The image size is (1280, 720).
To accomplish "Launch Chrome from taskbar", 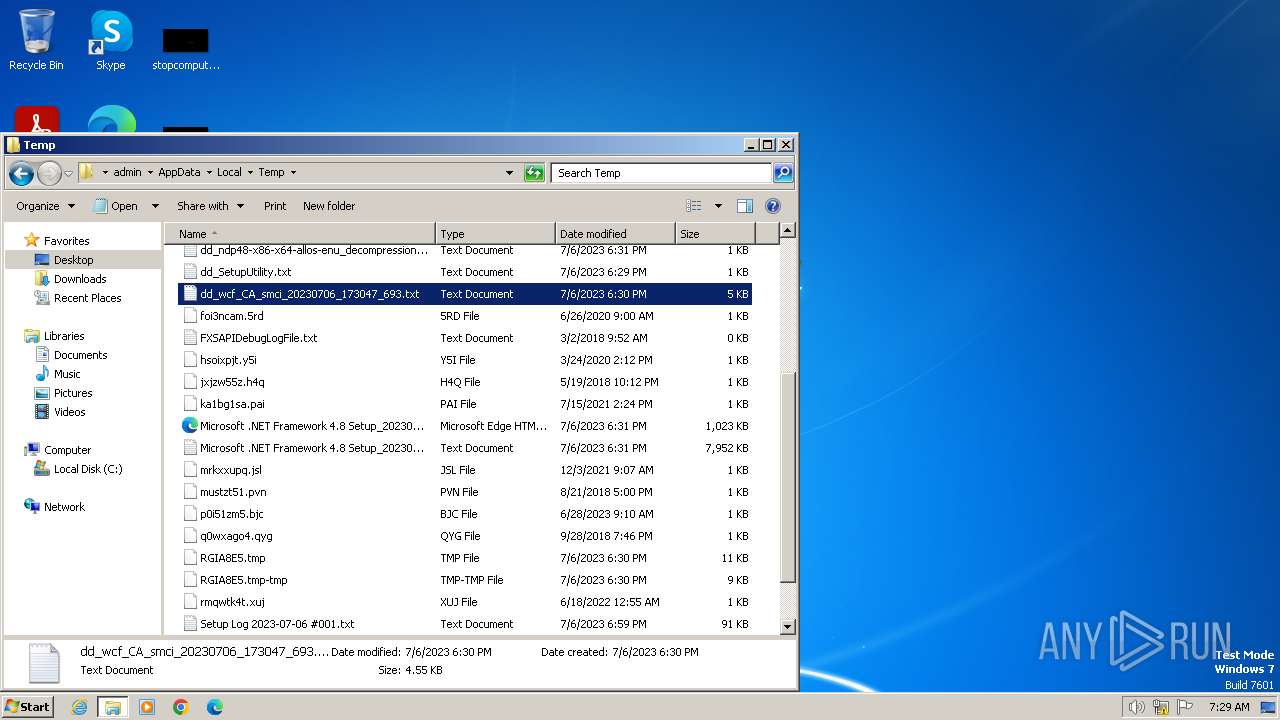I will 181,707.
